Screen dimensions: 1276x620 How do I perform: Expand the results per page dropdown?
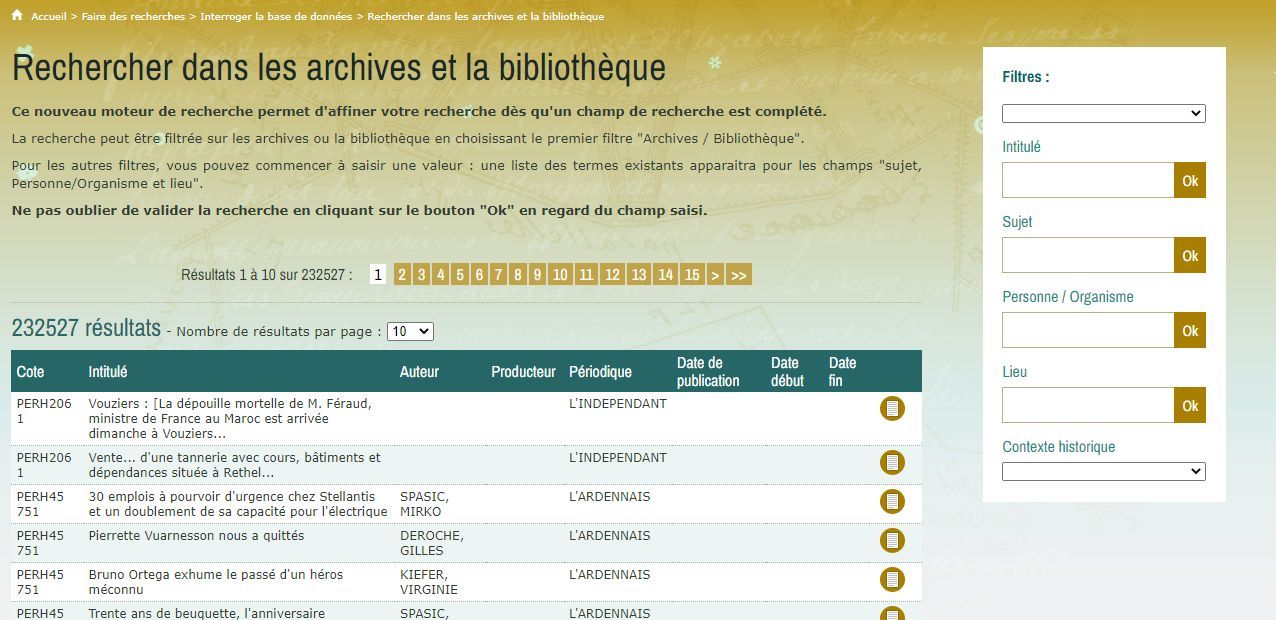click(x=410, y=331)
